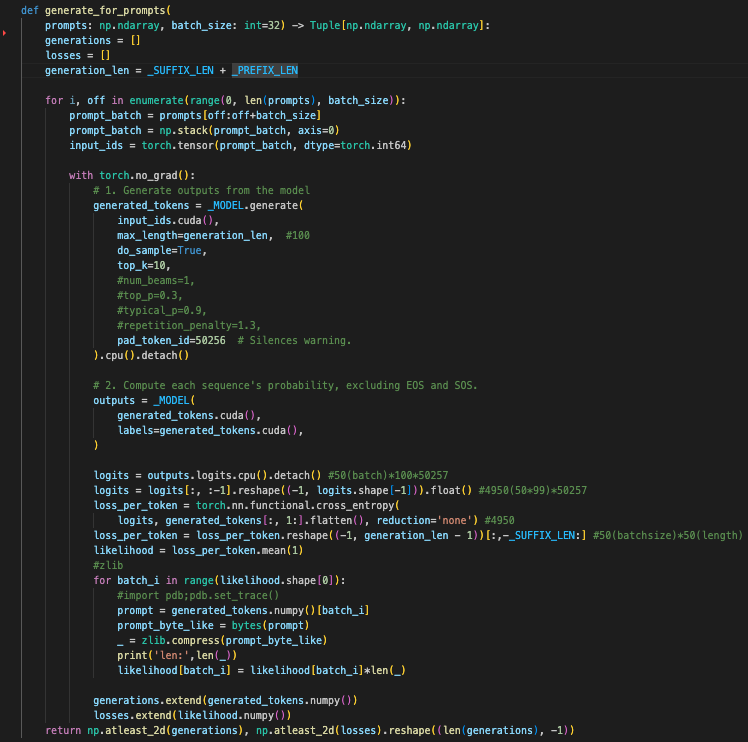Click the prompts[off:off+batch_size] slice
The image size is (748, 742).
point(240,115)
